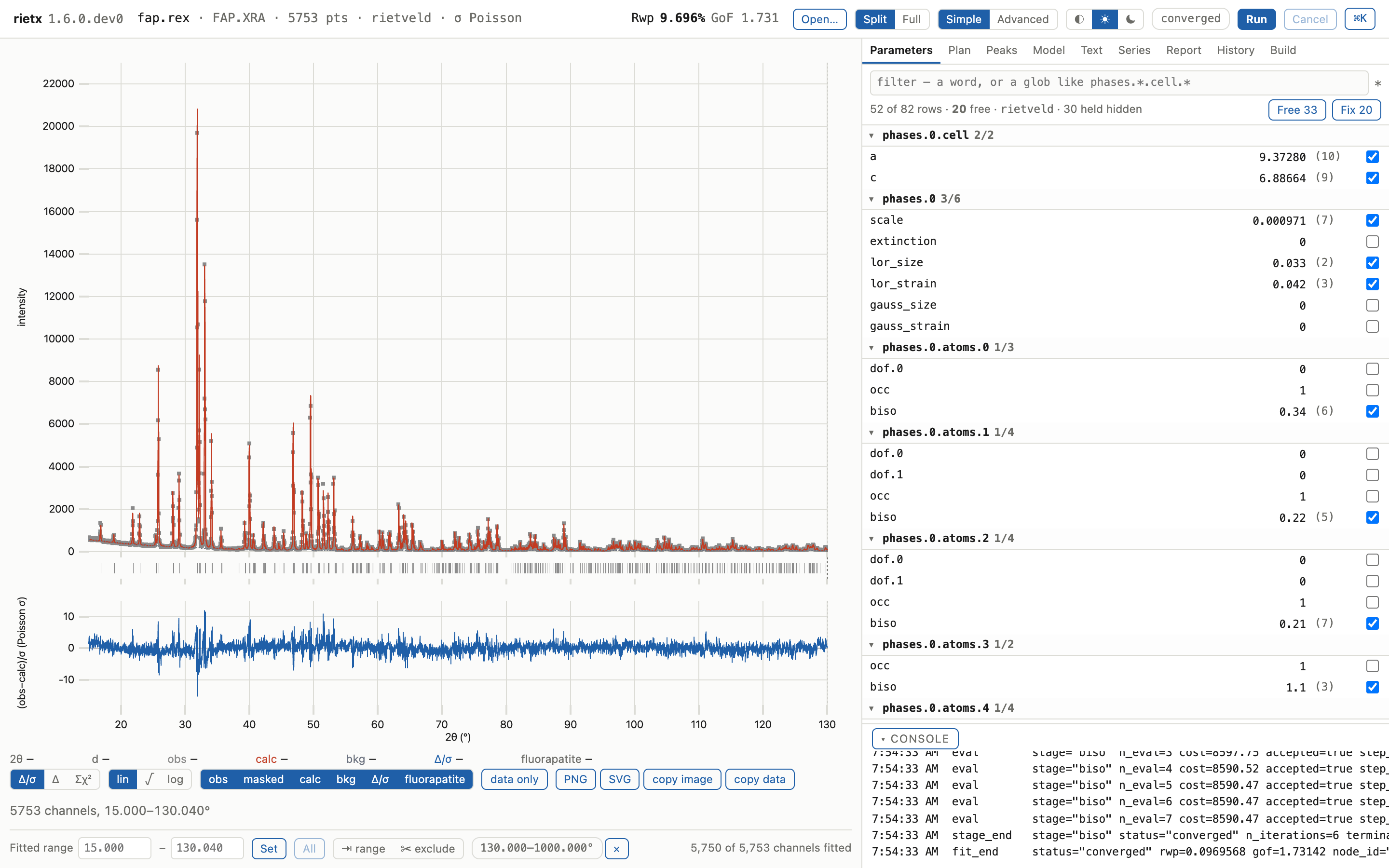
Task: Toggle refinement of cell parameter a
Action: 1372,157
